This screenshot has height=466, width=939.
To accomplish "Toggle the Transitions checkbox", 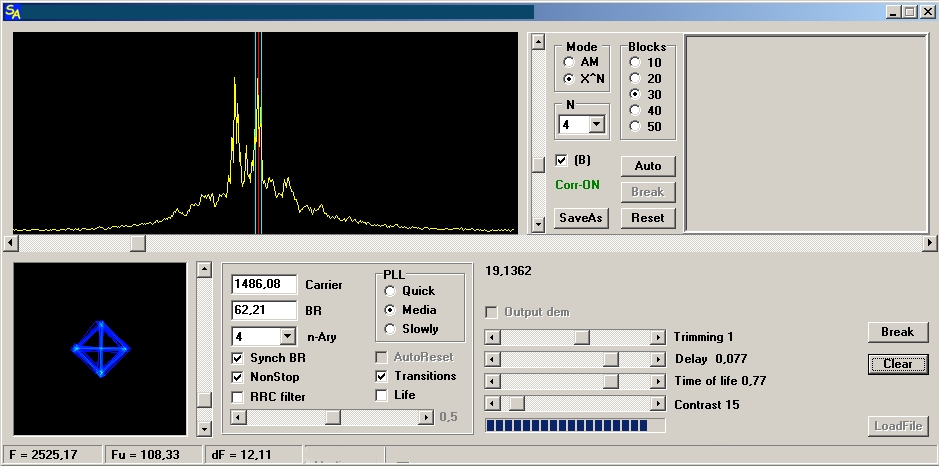I will [382, 376].
